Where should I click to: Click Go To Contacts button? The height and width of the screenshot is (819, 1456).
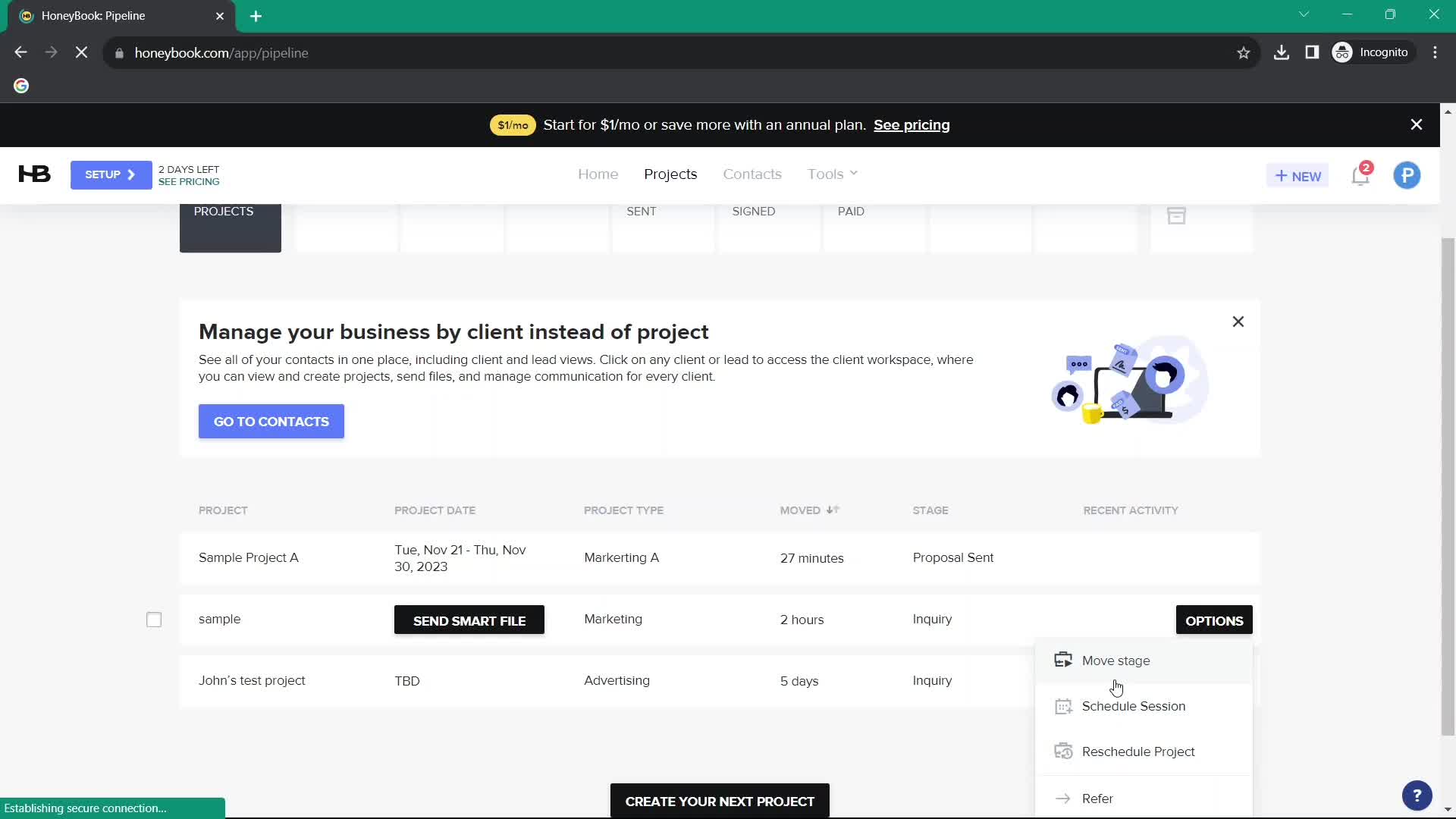point(271,422)
